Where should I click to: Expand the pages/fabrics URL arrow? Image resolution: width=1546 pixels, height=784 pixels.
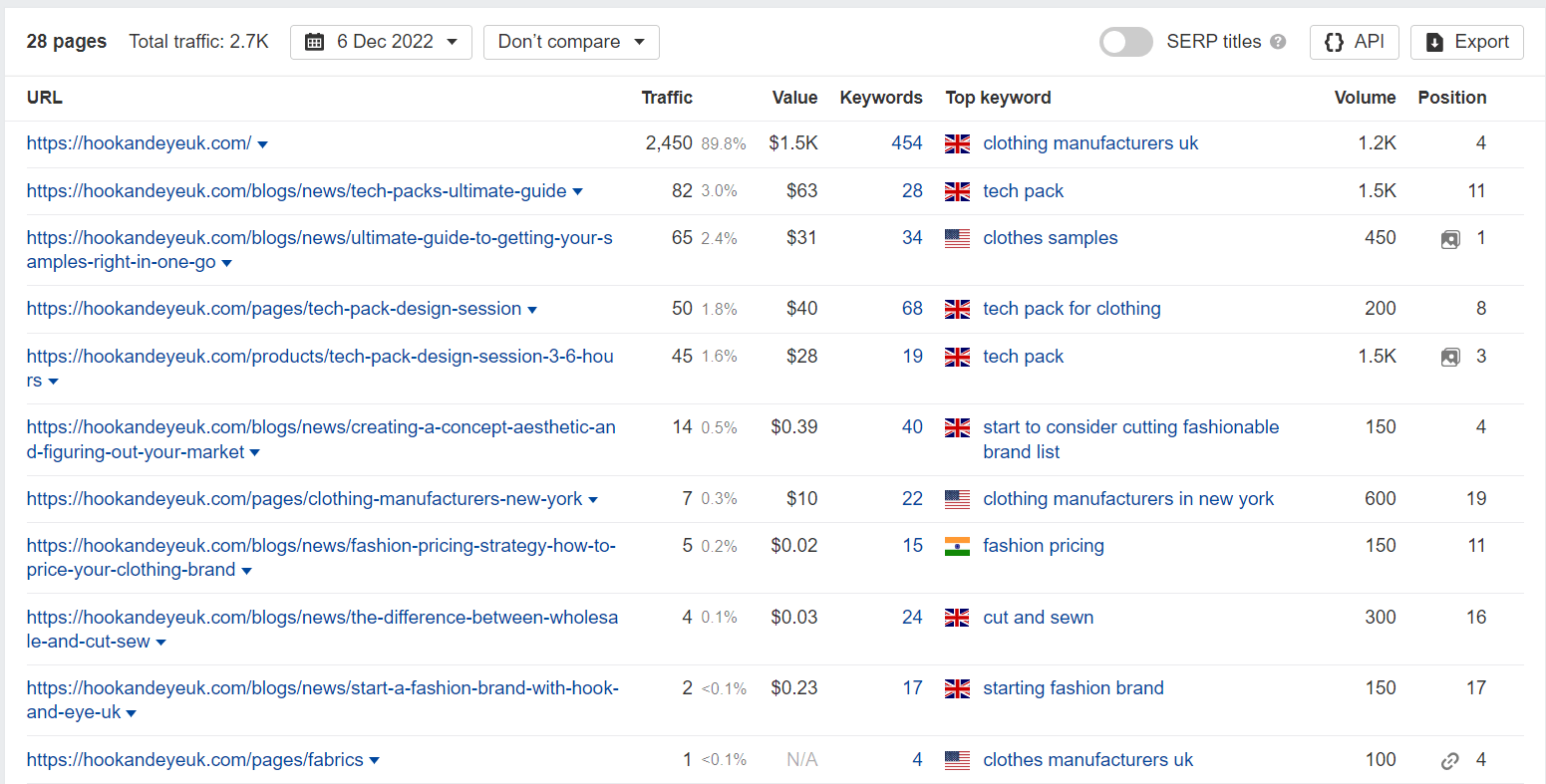[374, 761]
